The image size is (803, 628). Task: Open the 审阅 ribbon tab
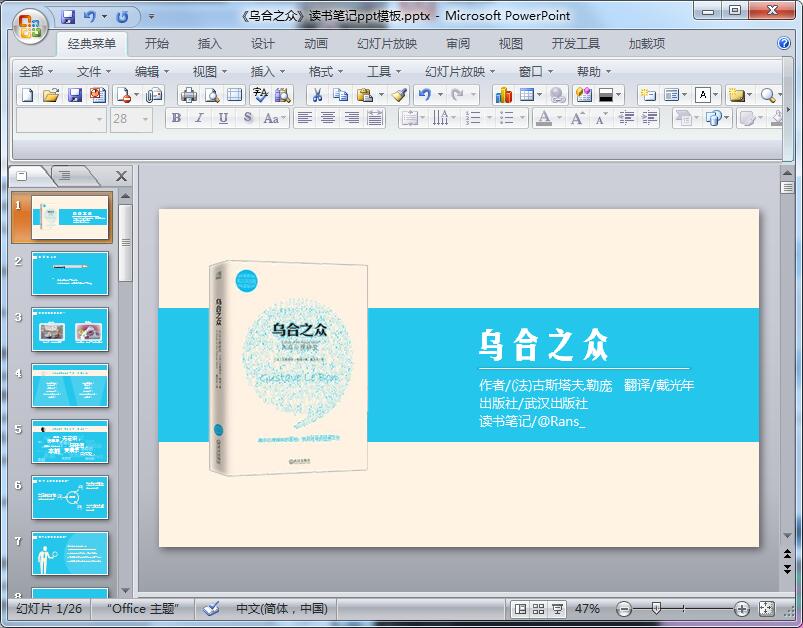[x=458, y=44]
